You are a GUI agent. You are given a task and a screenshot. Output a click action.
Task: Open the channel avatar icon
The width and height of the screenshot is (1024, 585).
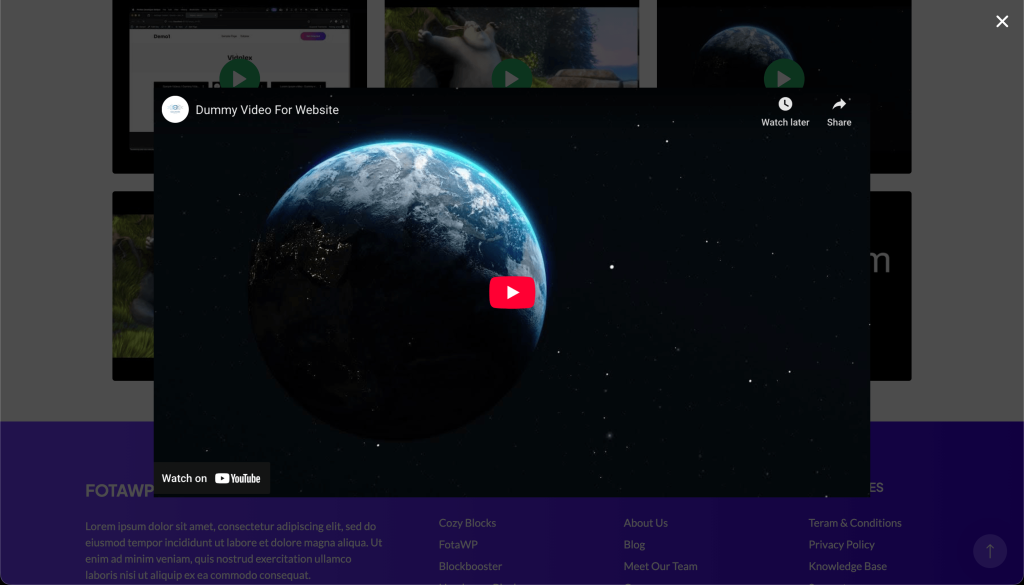(x=176, y=110)
